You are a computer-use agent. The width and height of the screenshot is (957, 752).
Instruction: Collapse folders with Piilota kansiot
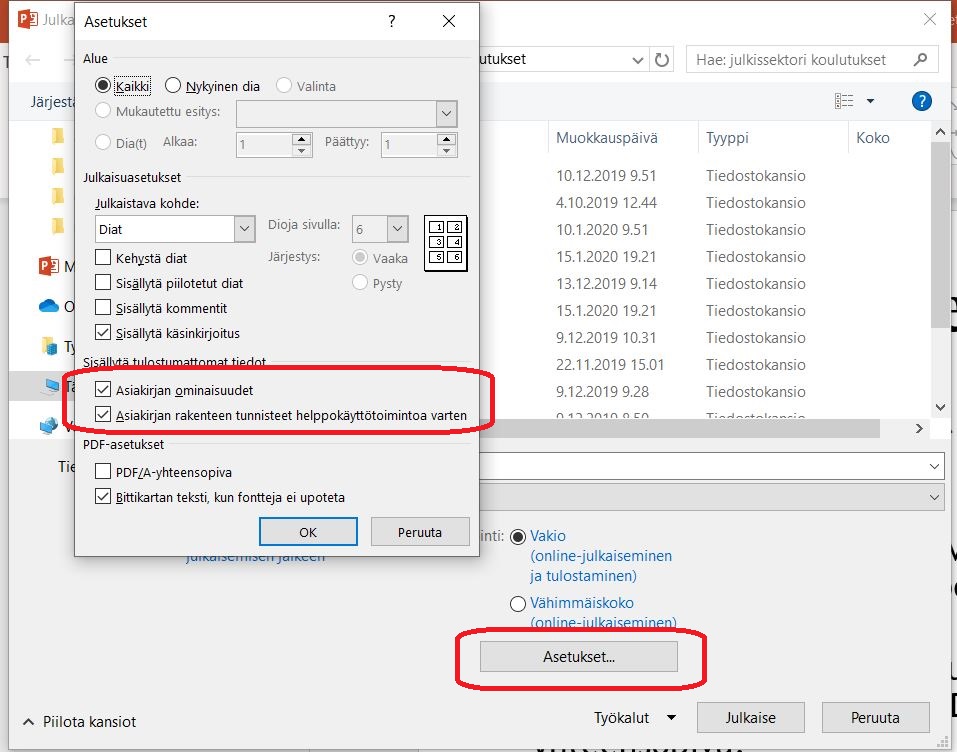[x=79, y=721]
